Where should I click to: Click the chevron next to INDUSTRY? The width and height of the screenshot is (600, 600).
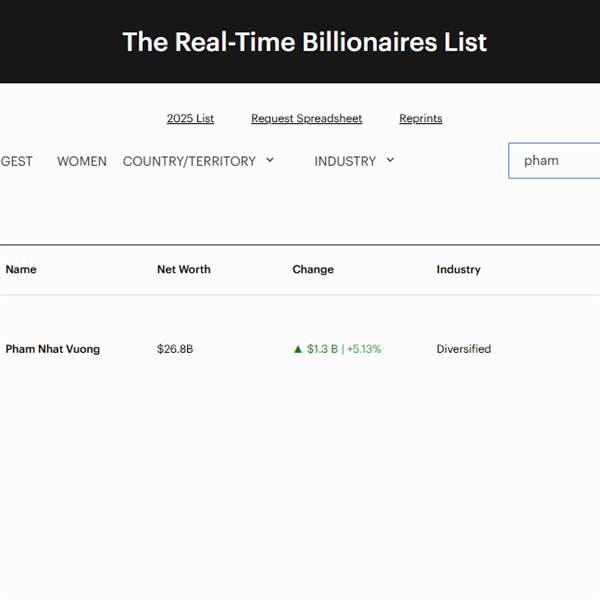coord(390,160)
